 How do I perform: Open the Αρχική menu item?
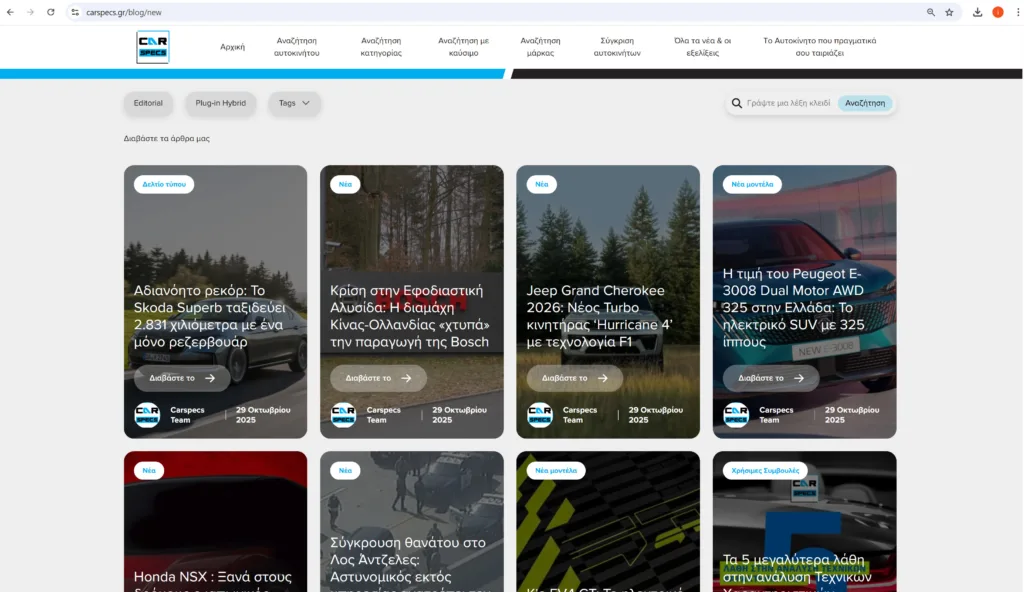point(232,47)
